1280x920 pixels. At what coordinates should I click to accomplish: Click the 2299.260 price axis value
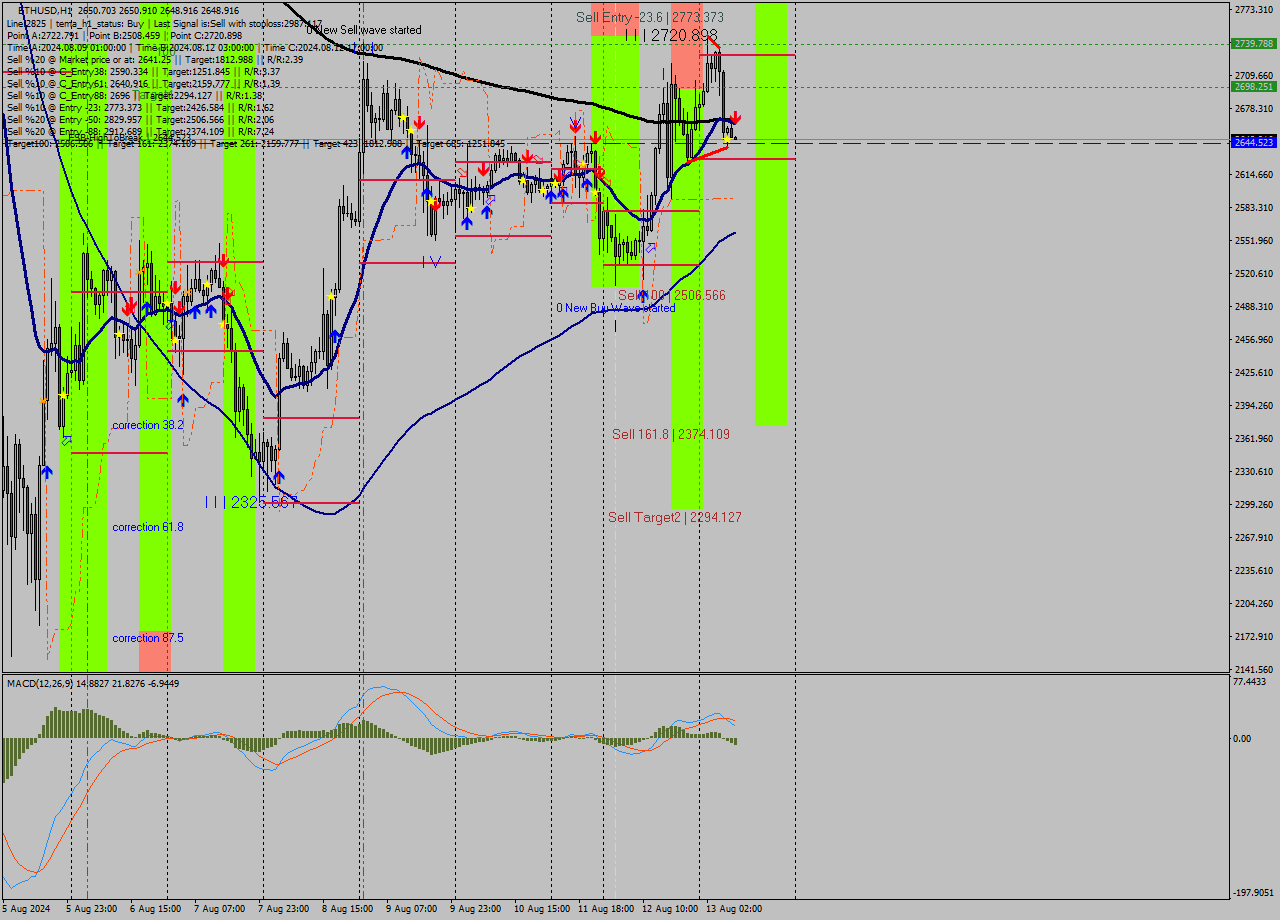1254,504
